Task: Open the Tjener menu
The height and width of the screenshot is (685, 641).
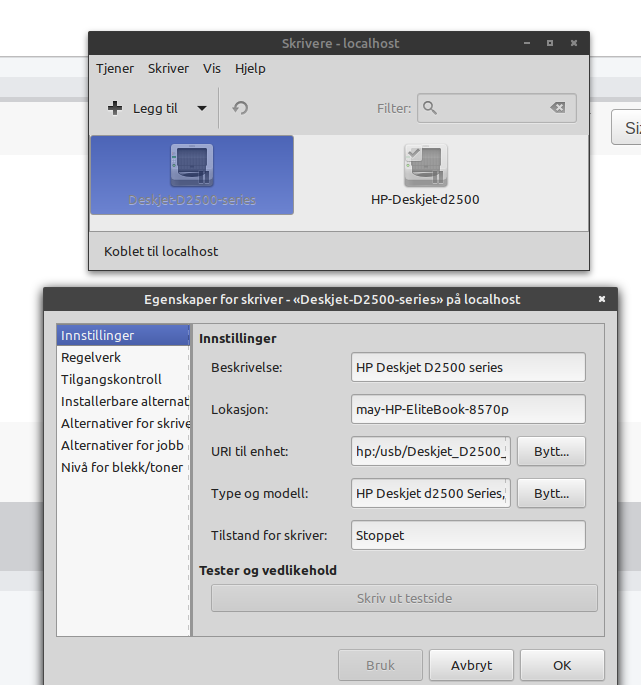Action: tap(115, 69)
